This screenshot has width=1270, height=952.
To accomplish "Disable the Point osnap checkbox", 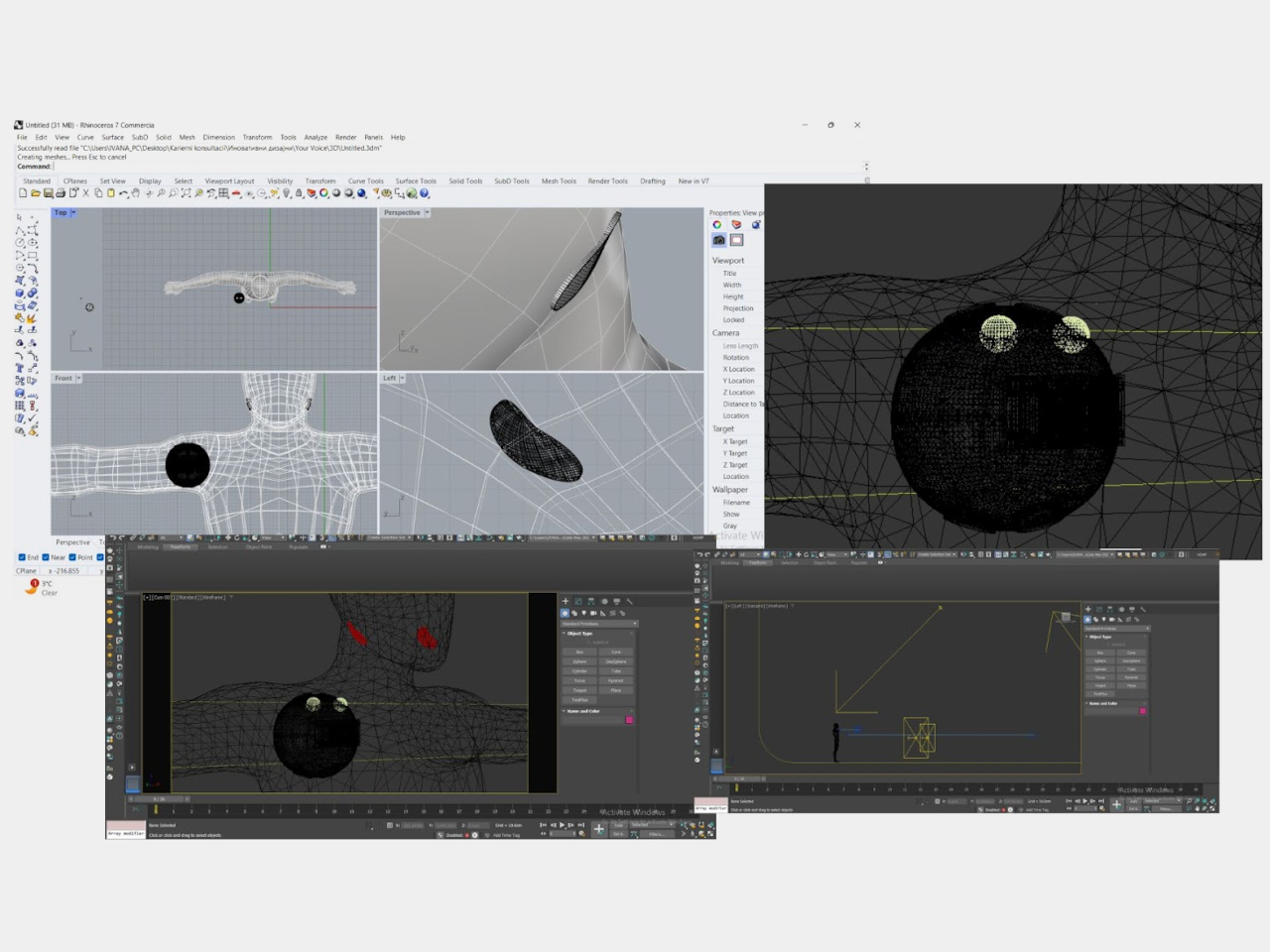I will coord(72,557).
